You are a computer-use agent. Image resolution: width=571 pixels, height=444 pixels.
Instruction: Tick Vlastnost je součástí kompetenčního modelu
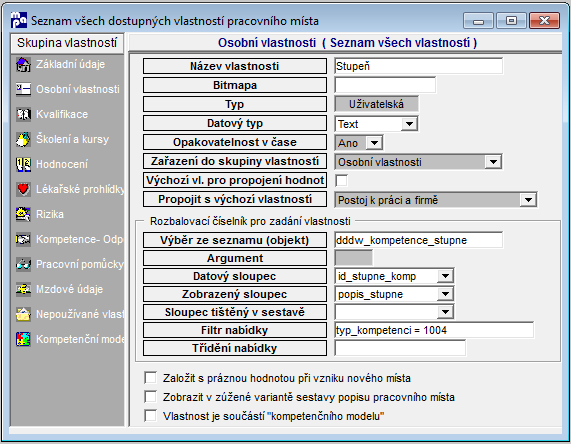[x=150, y=416]
